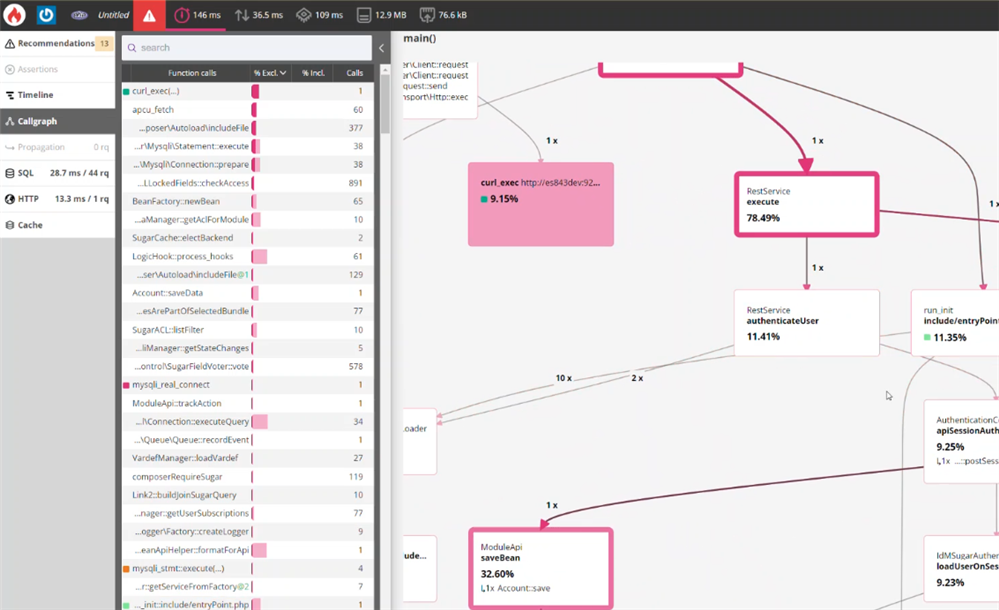Click the RestService execute node
Viewport: 999px width, 610px height.
(x=806, y=204)
